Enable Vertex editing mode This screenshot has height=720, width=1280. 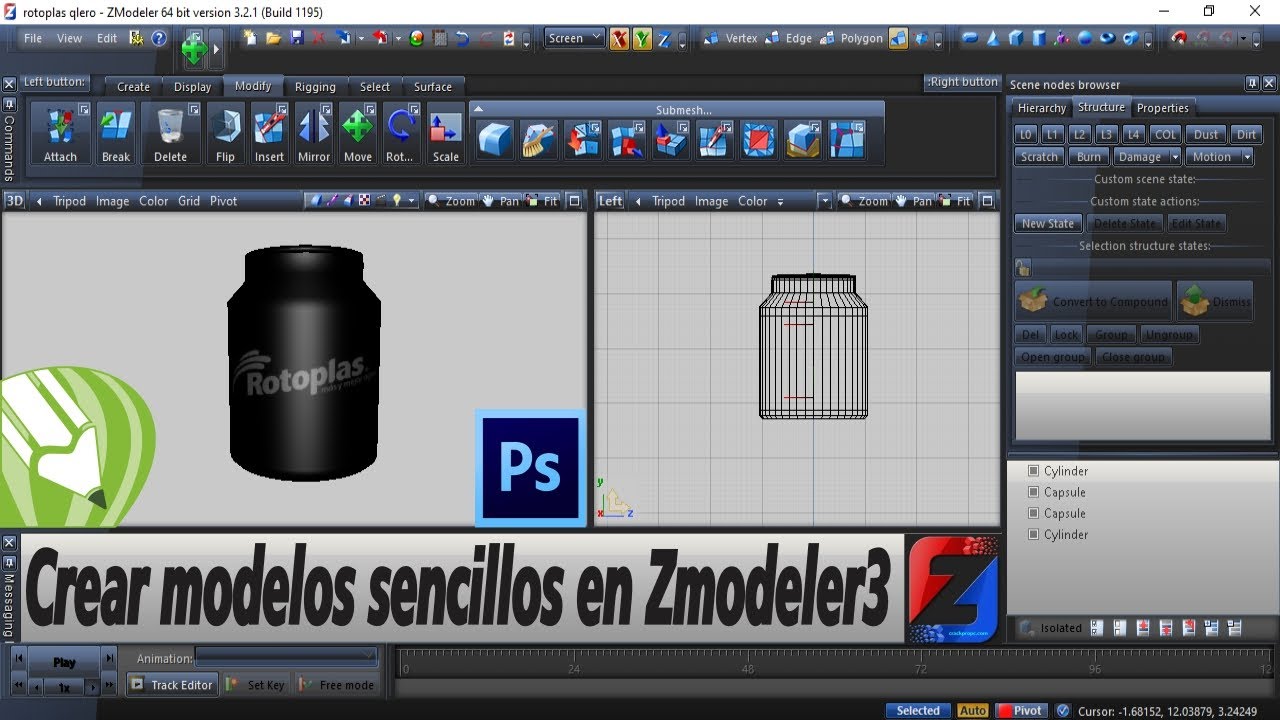(731, 38)
